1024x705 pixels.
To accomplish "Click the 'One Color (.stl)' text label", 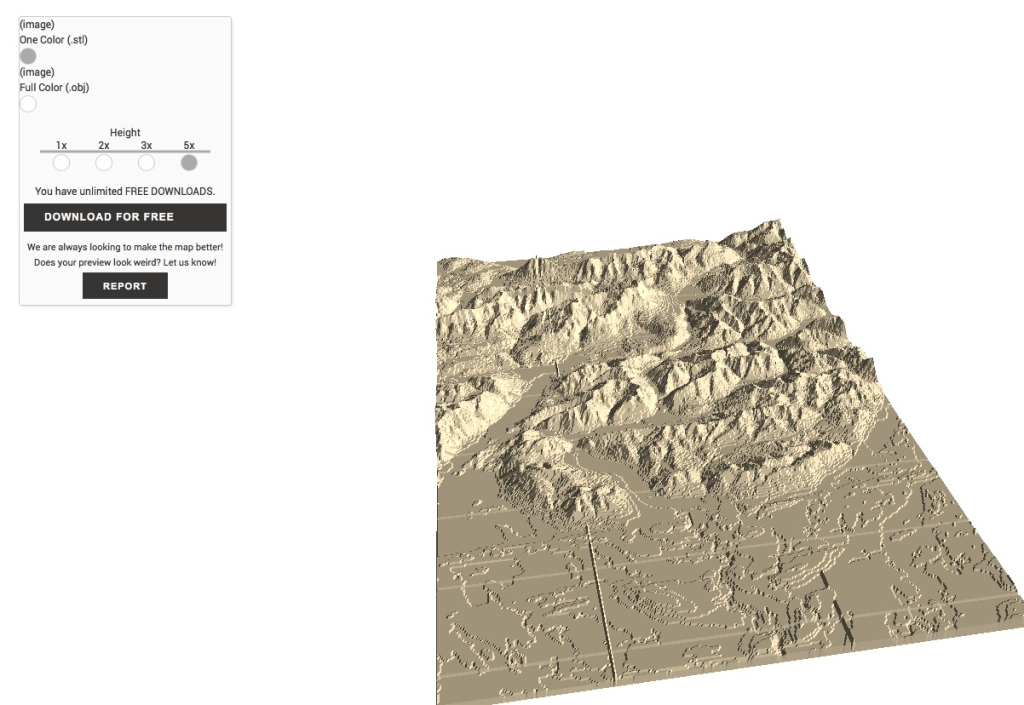I will [x=53, y=40].
